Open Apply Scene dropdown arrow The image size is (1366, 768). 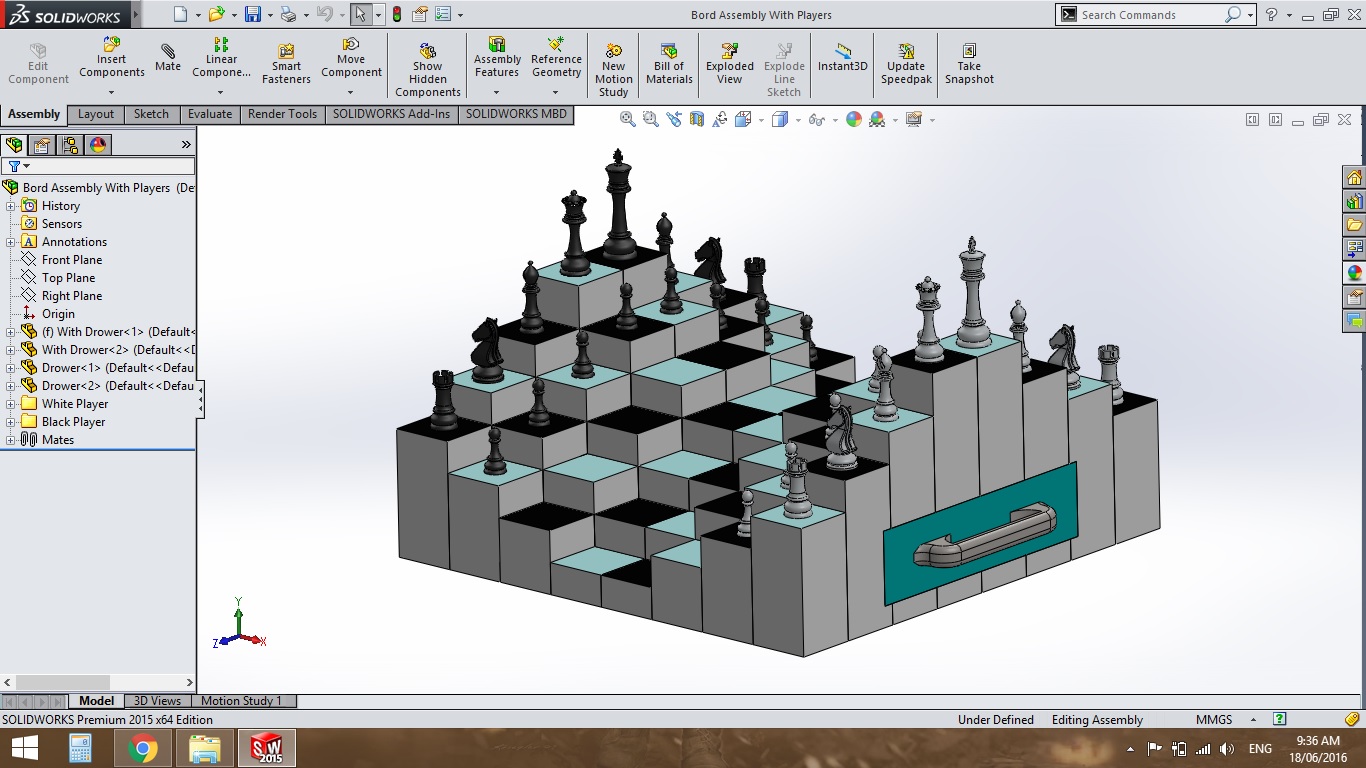point(895,120)
